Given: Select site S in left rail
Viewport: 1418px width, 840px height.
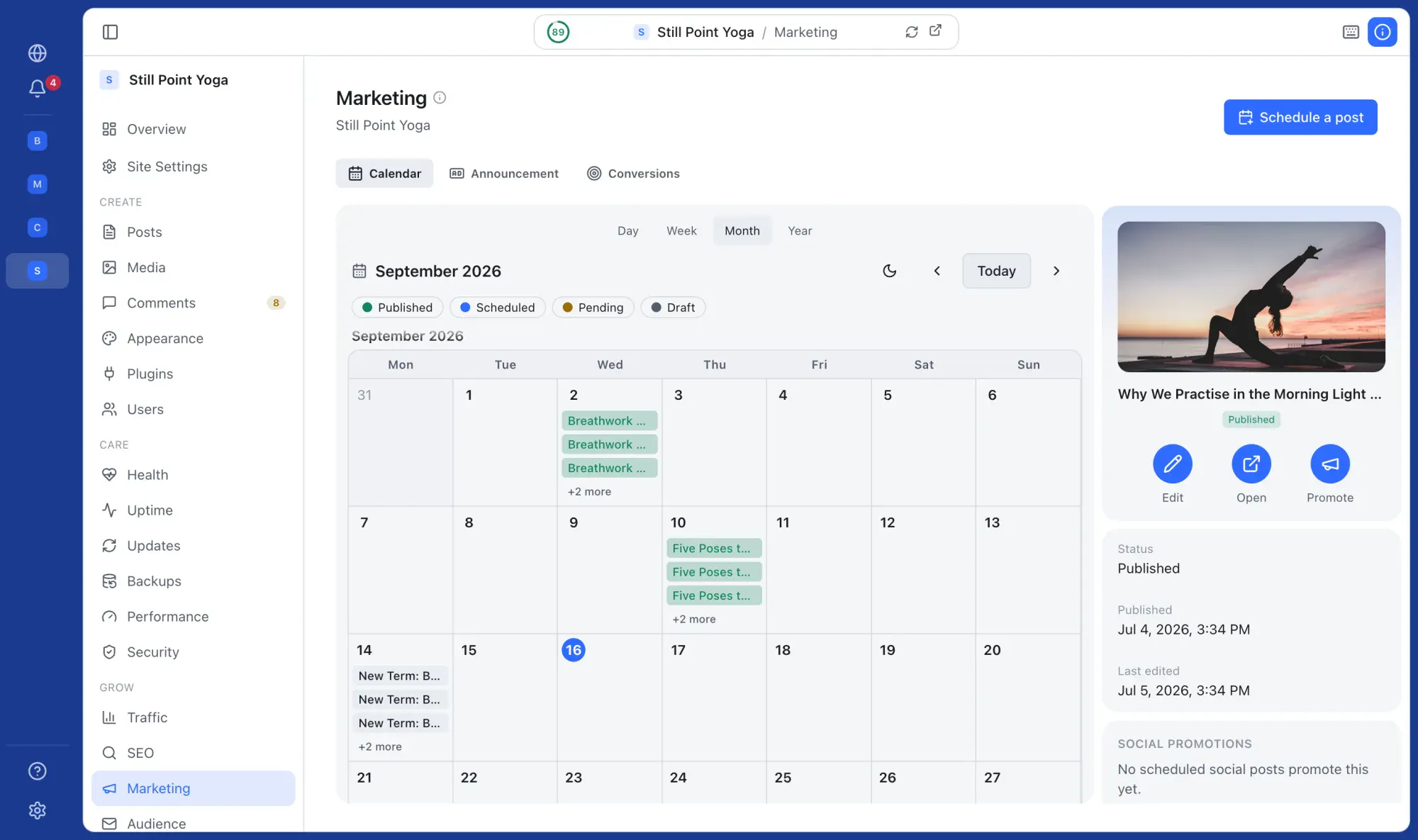Looking at the screenshot, I should [38, 271].
